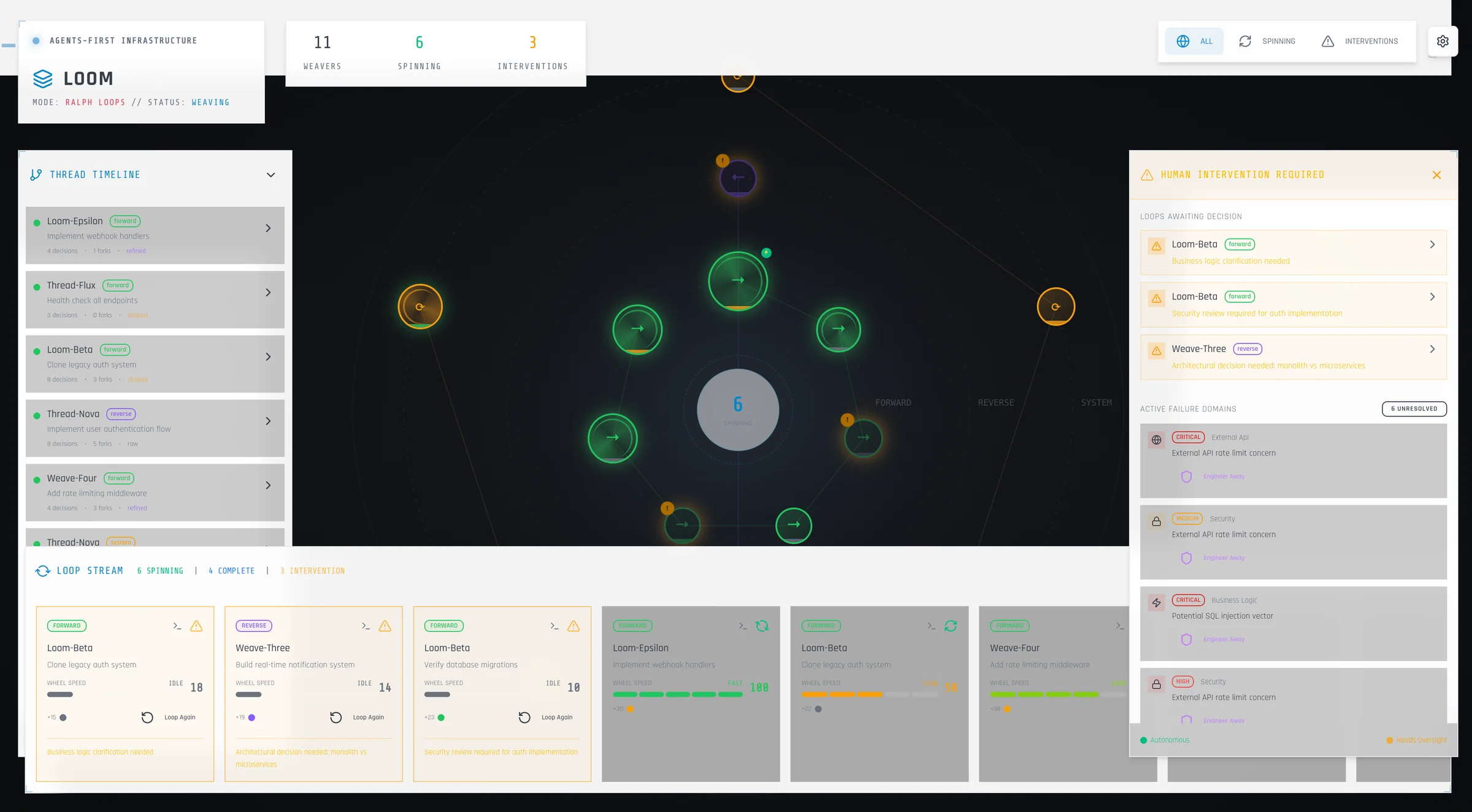The height and width of the screenshot is (812, 1472).
Task: Click the warning triangle in Human Intervention header
Action: pos(1147,175)
